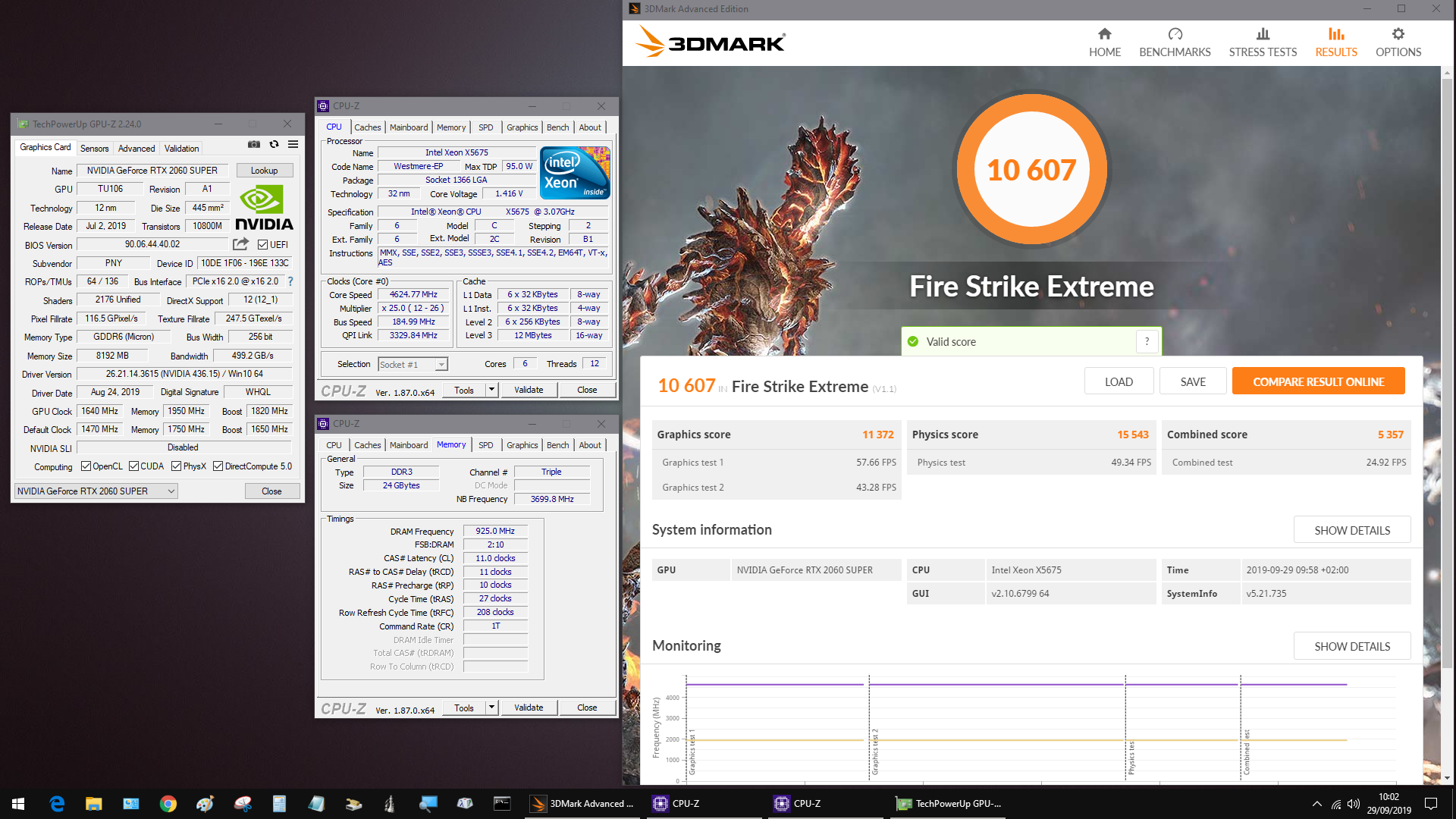Open Graphics tab in lower CPU-Z
Viewport: 1456px width, 819px height.
(522, 445)
